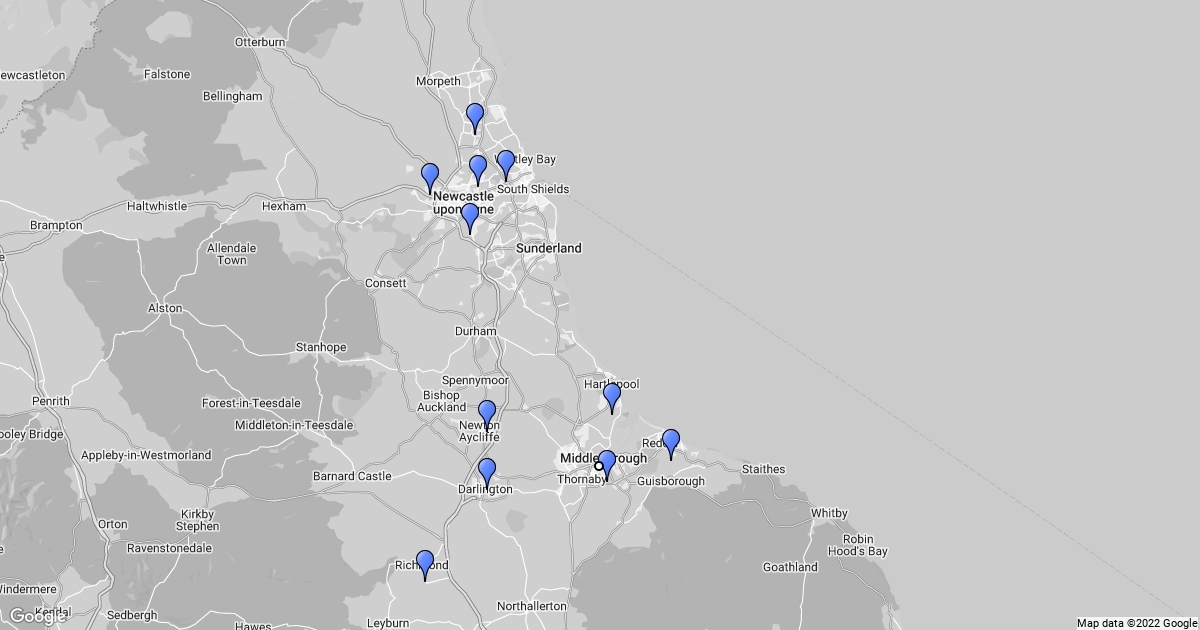Viewport: 1200px width, 630px height.
Task: Click the map pin south of Morpeth
Action: click(x=475, y=116)
